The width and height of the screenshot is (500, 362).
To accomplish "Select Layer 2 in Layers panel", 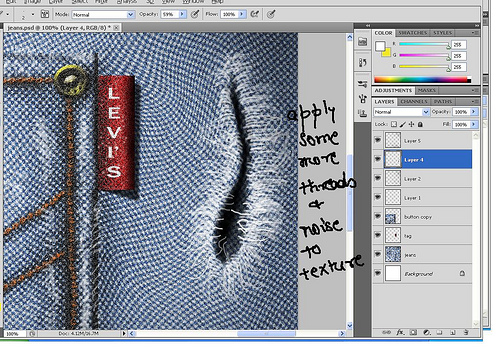I will [x=422, y=178].
